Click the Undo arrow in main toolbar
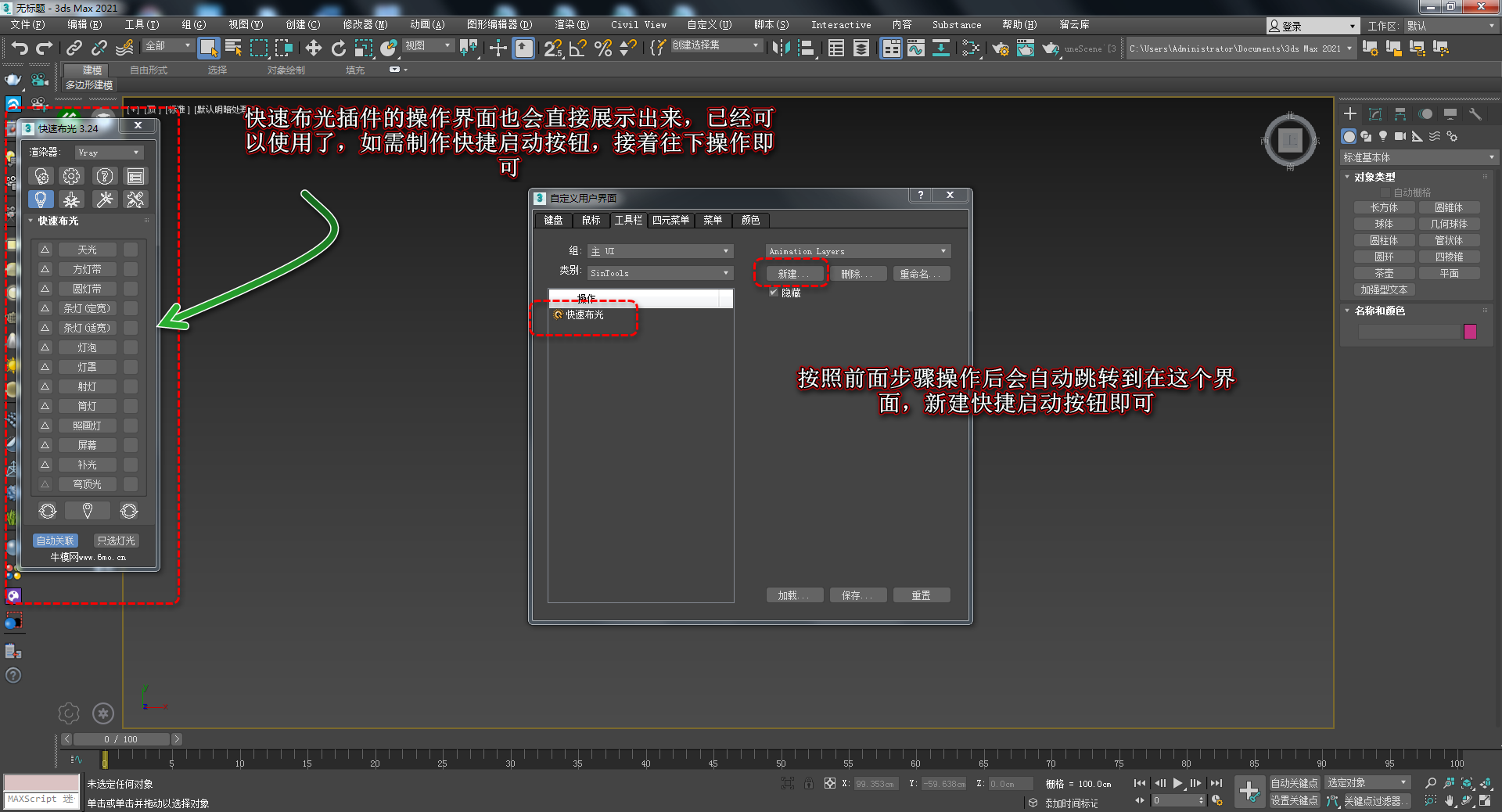The width and height of the screenshot is (1502, 812). [x=19, y=49]
